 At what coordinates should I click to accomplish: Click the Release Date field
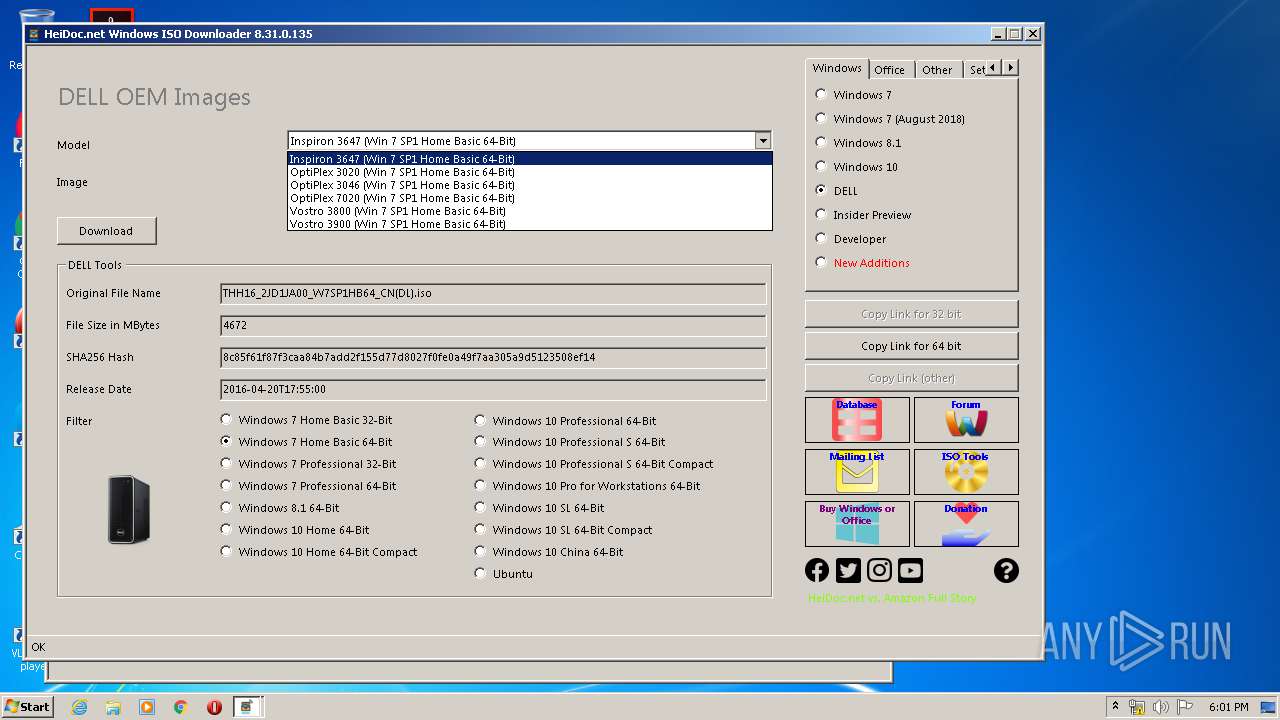click(493, 390)
